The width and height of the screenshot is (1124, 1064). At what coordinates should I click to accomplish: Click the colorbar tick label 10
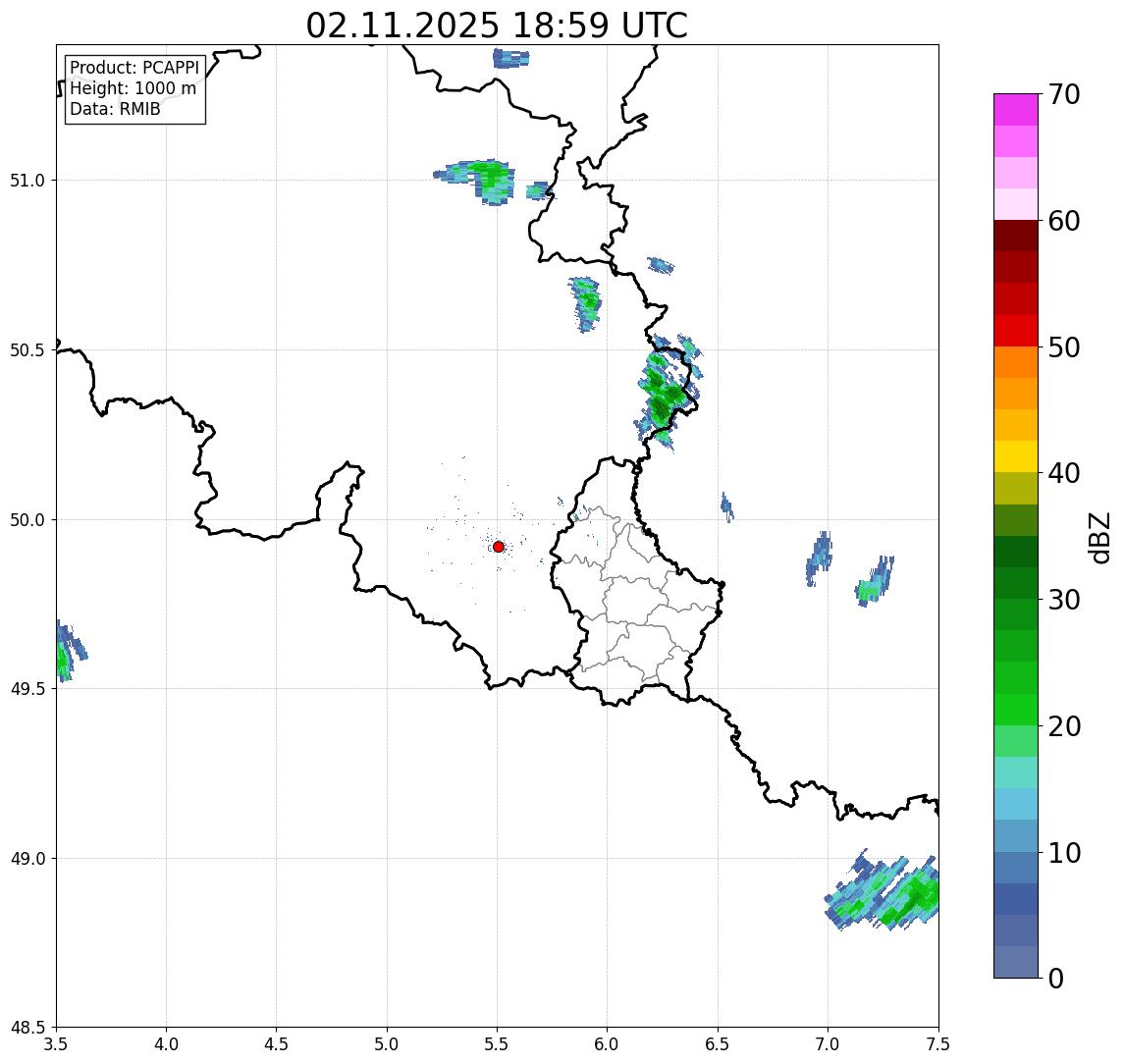point(1064,853)
